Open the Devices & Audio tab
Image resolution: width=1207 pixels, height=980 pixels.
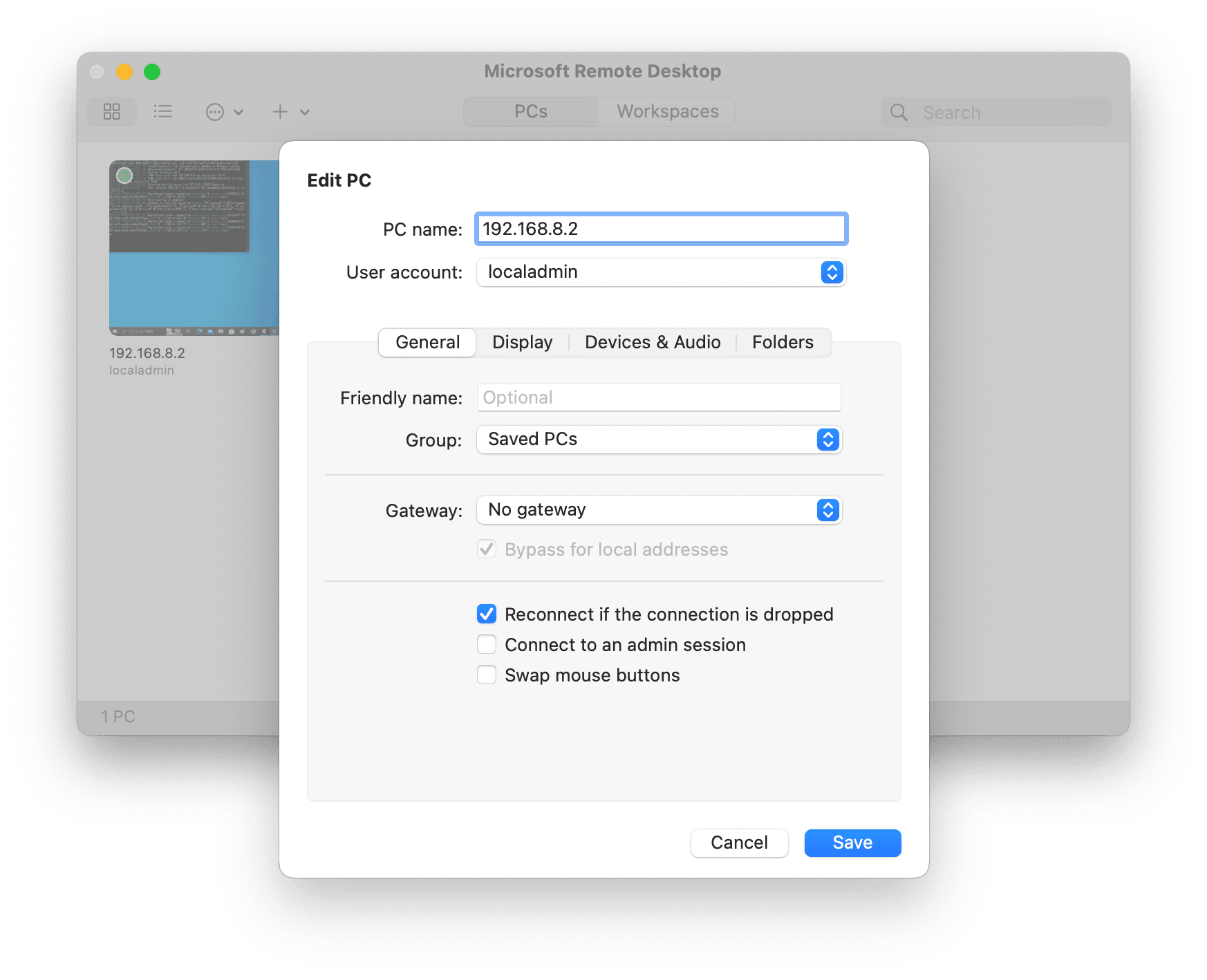pos(653,342)
